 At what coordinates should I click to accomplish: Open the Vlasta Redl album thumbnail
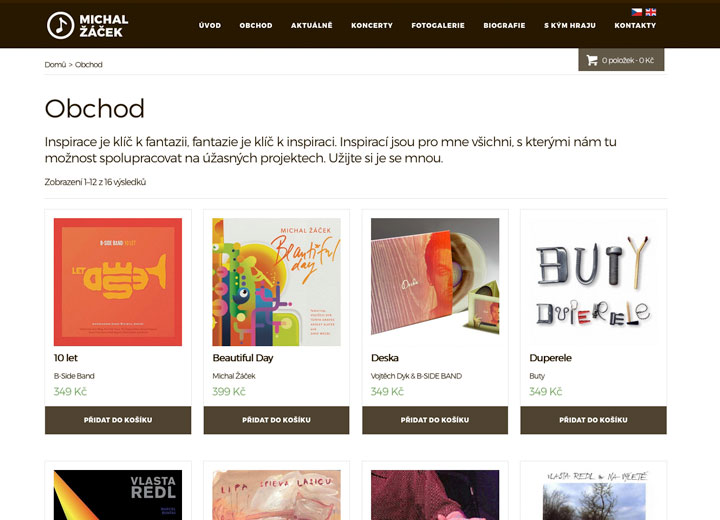pyautogui.click(x=118, y=495)
